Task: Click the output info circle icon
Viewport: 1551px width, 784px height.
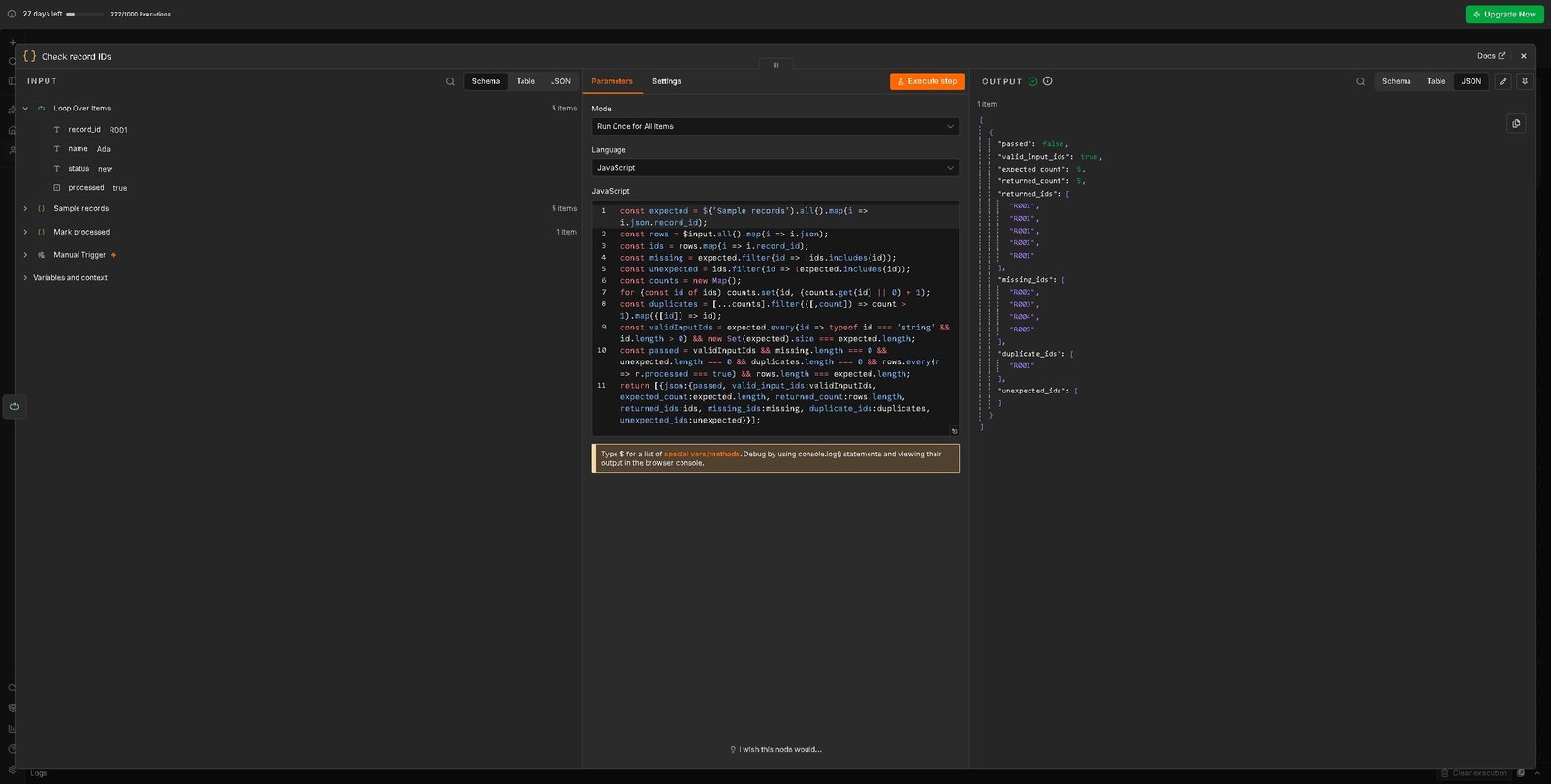Action: tap(1047, 81)
